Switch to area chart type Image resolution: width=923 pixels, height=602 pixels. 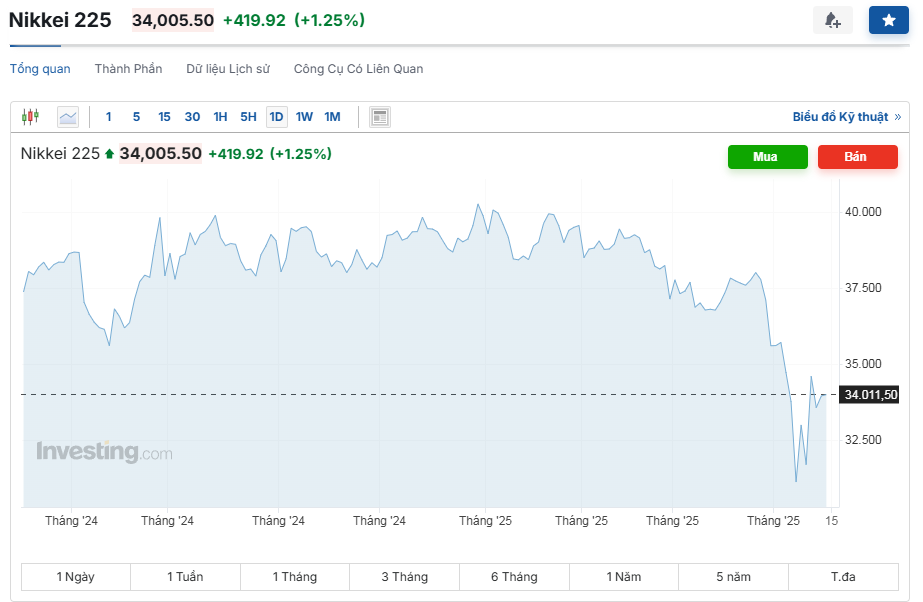tap(68, 117)
